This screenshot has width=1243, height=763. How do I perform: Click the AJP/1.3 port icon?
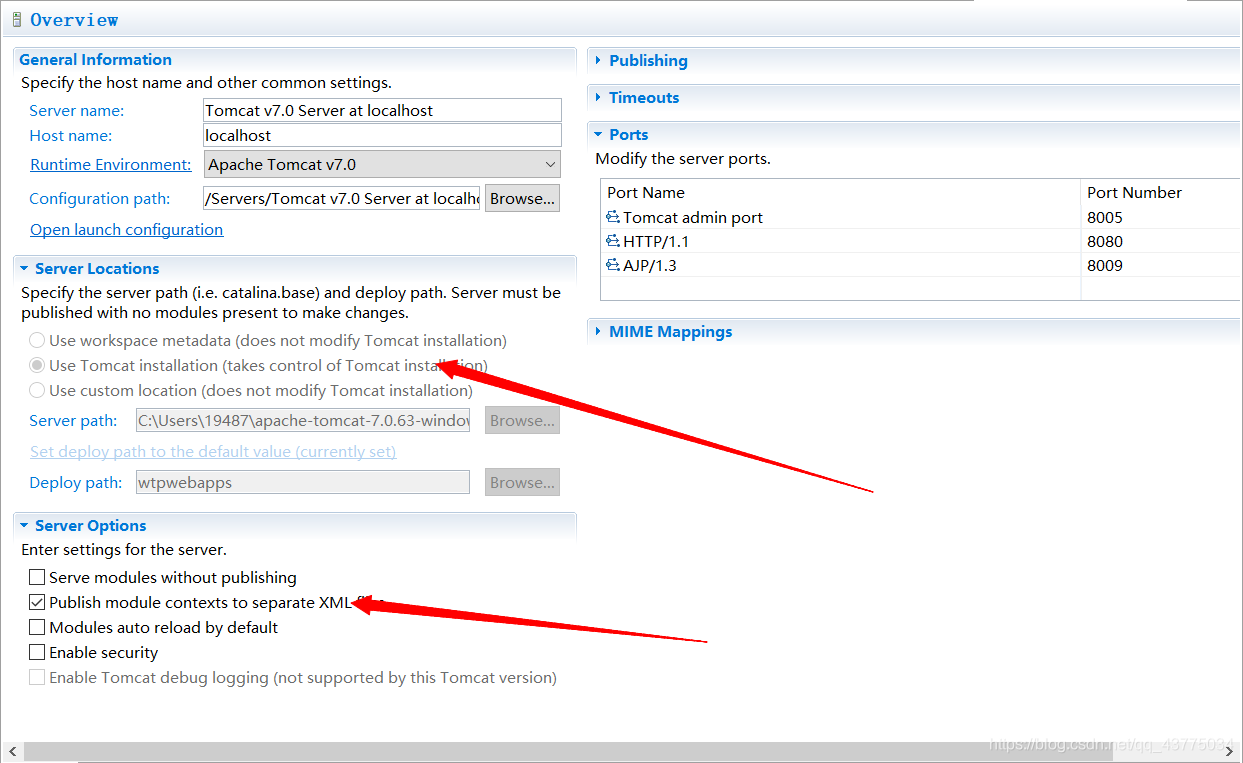tap(613, 265)
